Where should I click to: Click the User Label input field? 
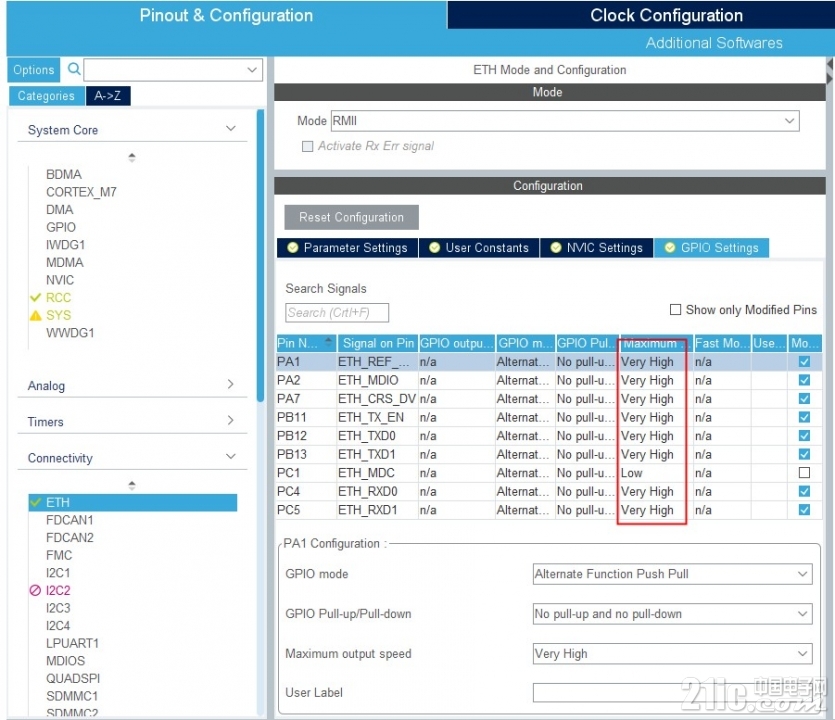673,693
